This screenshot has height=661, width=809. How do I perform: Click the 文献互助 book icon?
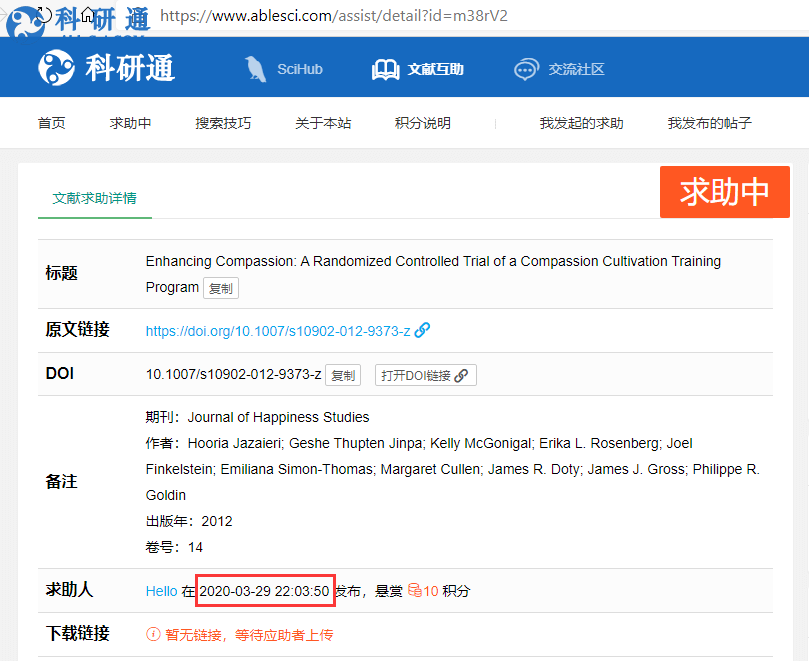(x=385, y=69)
